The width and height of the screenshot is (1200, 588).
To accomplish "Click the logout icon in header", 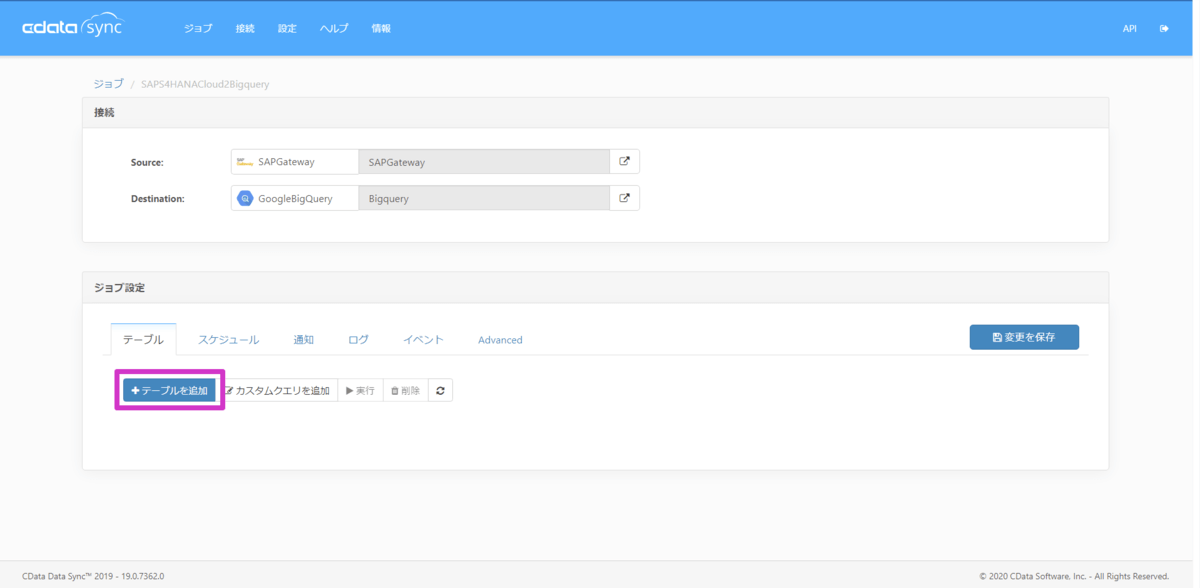I will (x=1164, y=29).
